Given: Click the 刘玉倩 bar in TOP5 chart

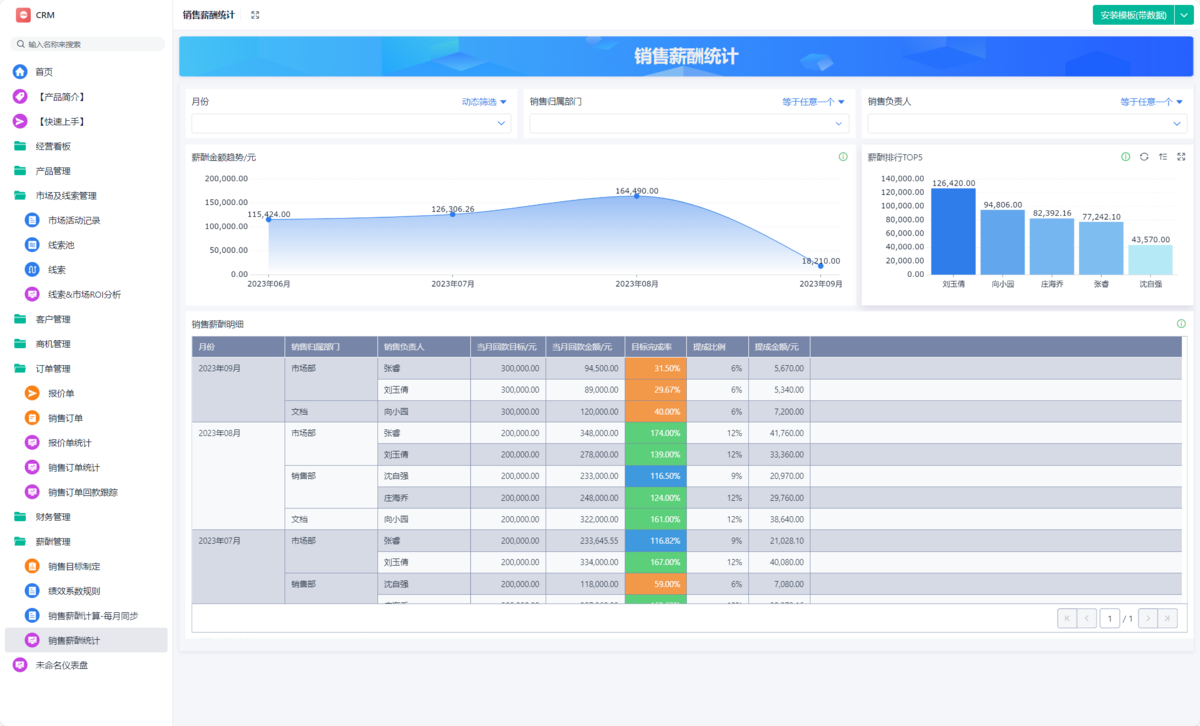Looking at the screenshot, I should point(955,231).
